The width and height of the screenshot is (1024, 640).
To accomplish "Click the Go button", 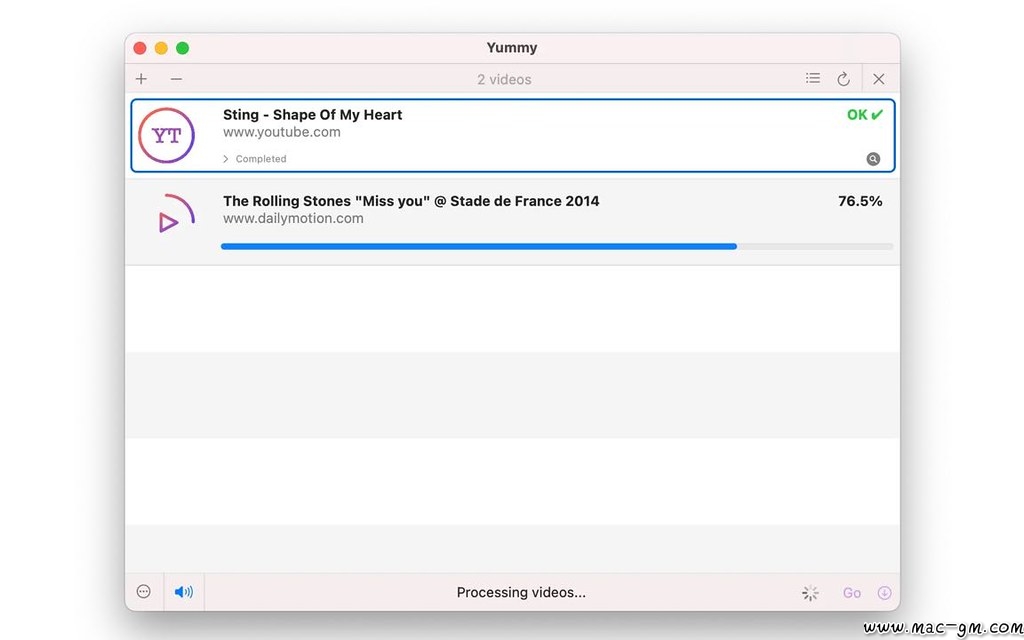I will pyautogui.click(x=852, y=593).
